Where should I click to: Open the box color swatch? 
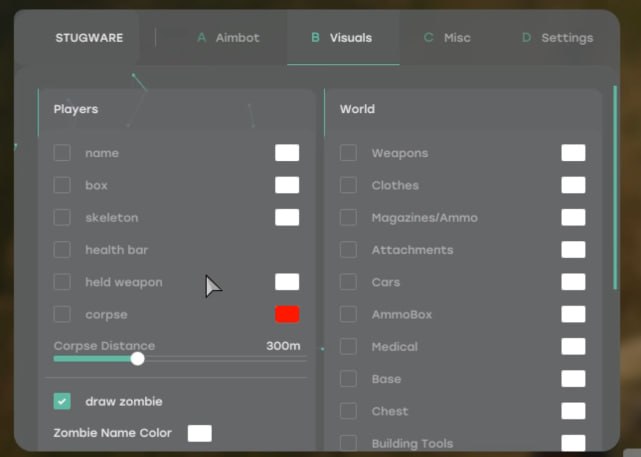287,185
